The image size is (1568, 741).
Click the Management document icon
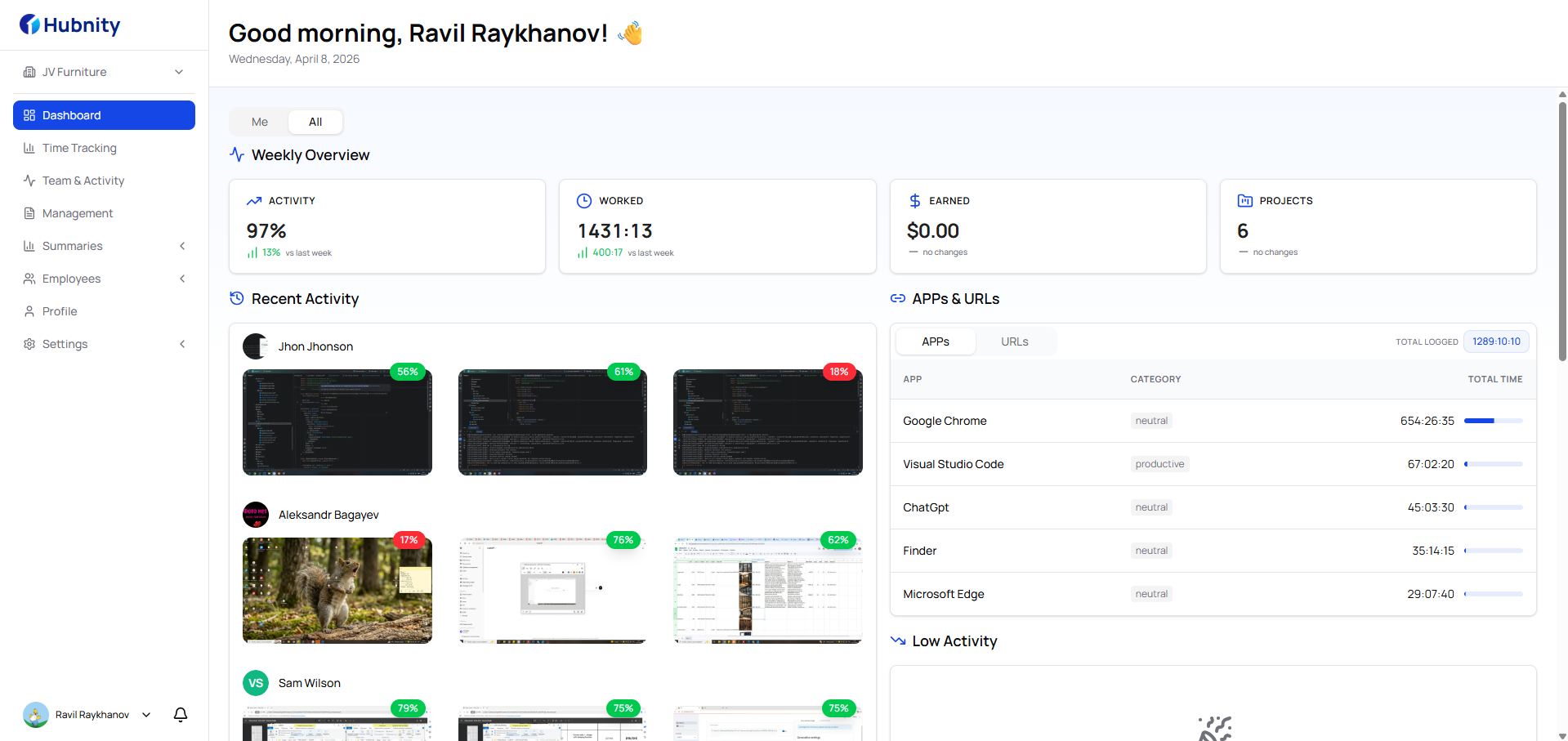coord(29,213)
